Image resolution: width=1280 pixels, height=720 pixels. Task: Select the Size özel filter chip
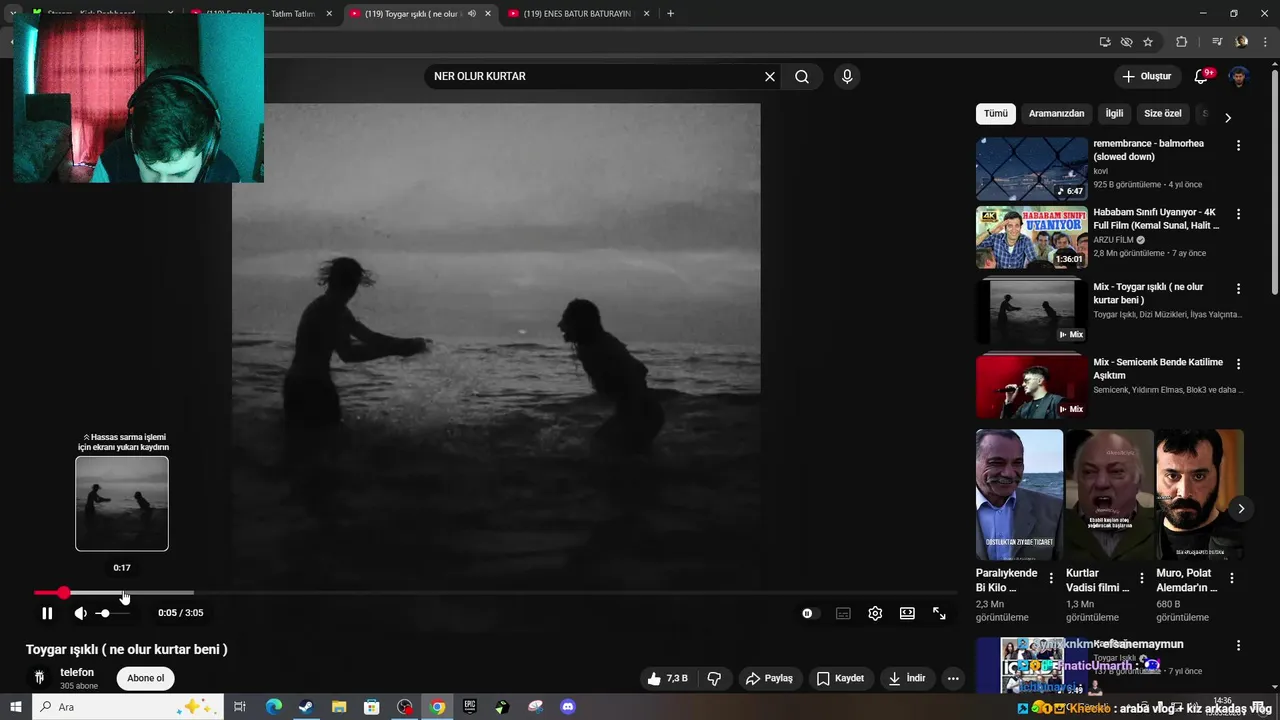pyautogui.click(x=1163, y=114)
